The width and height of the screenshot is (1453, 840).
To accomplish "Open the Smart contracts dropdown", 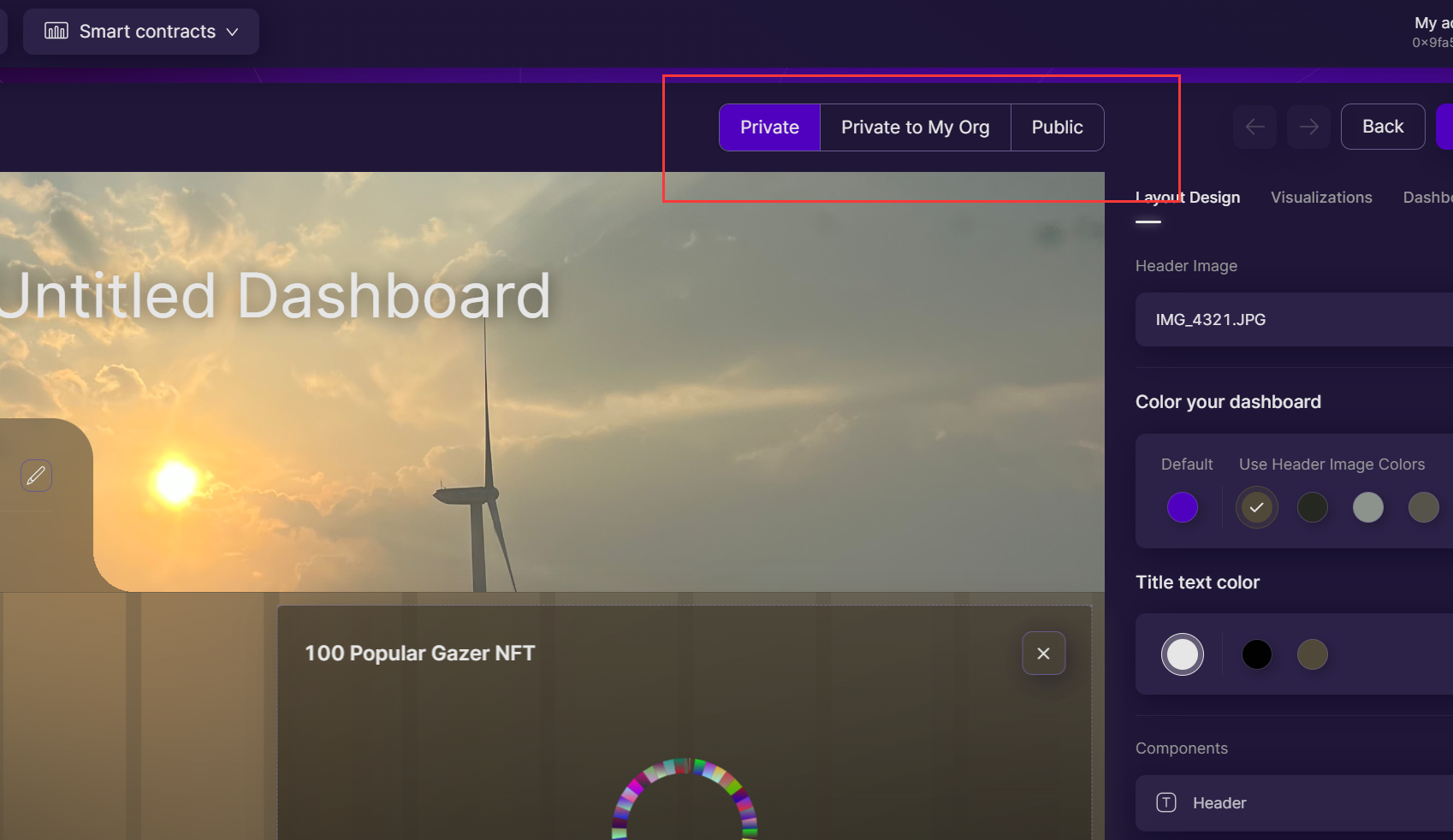I will point(141,32).
